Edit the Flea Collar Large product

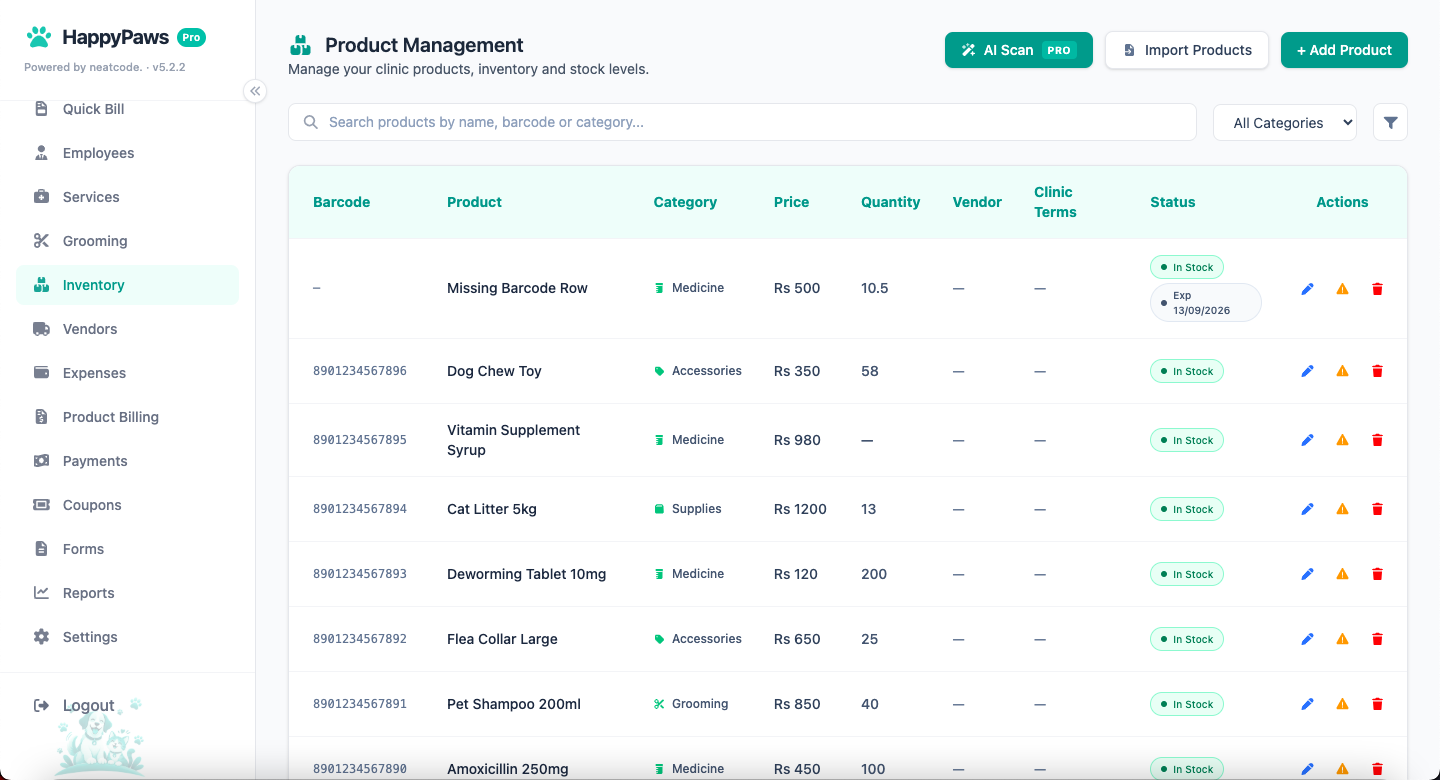click(x=1307, y=639)
